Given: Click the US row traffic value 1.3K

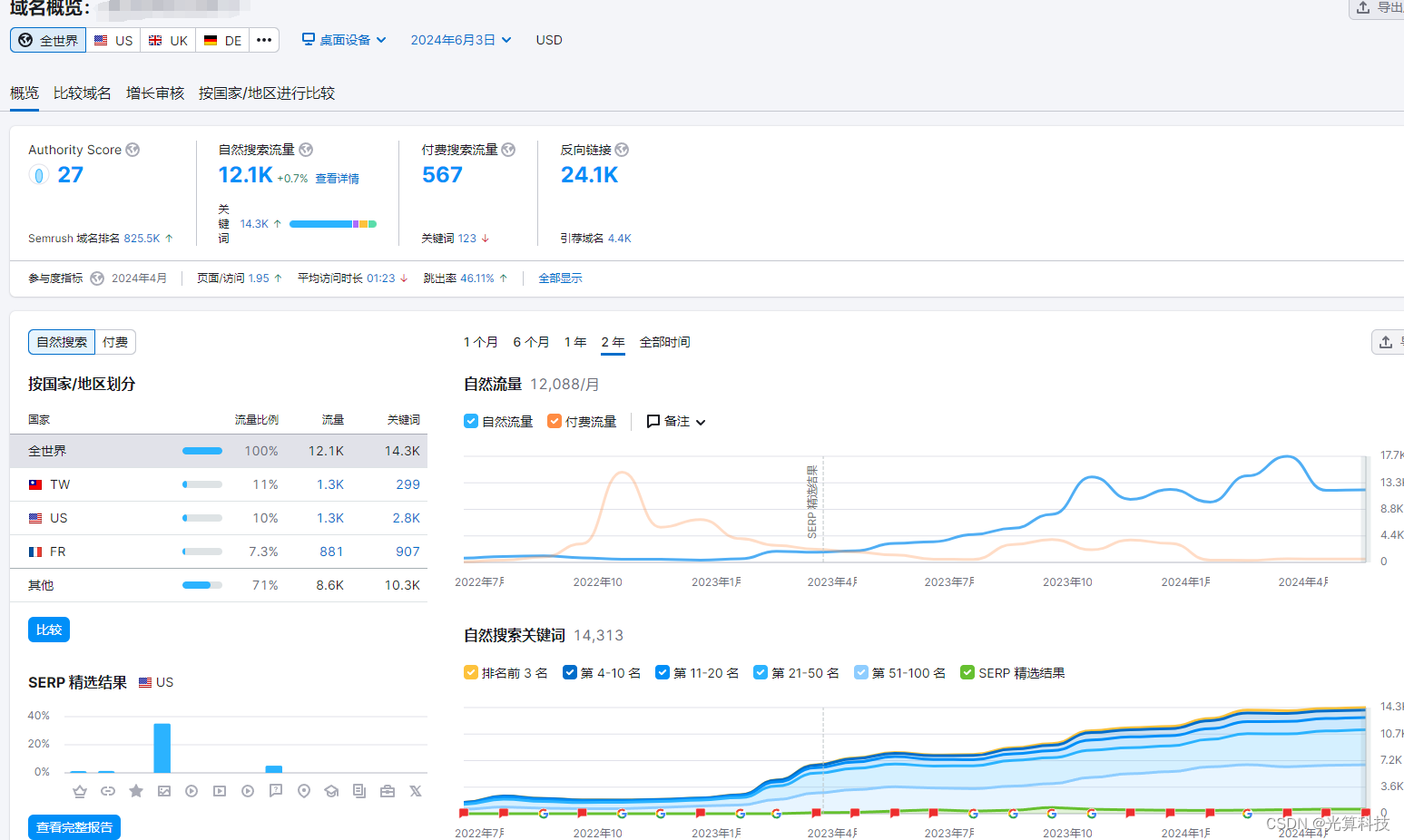Looking at the screenshot, I should coord(330,518).
